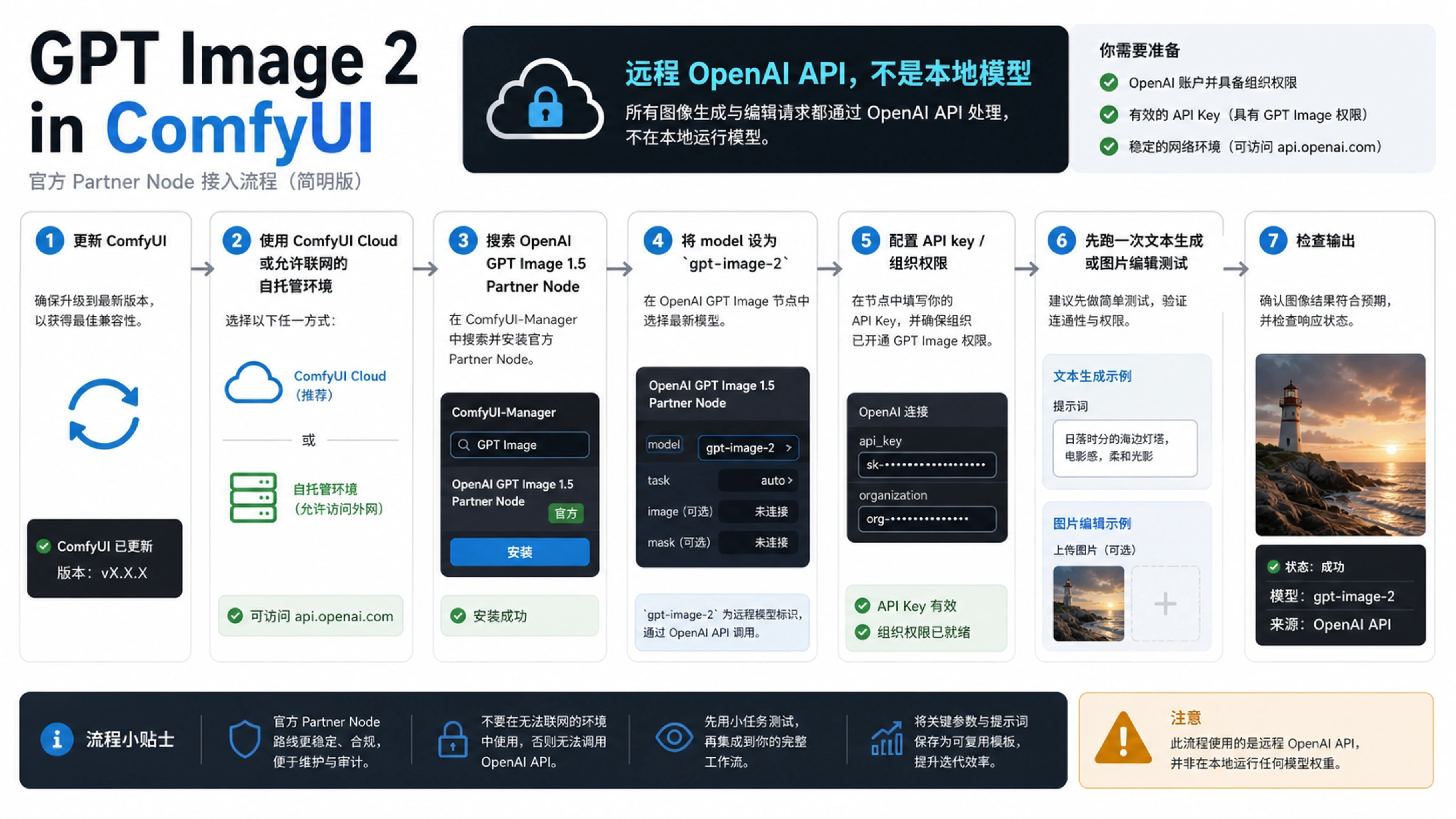
Task: Click the 模型：gpt-image-2 status line
Action: [1332, 596]
